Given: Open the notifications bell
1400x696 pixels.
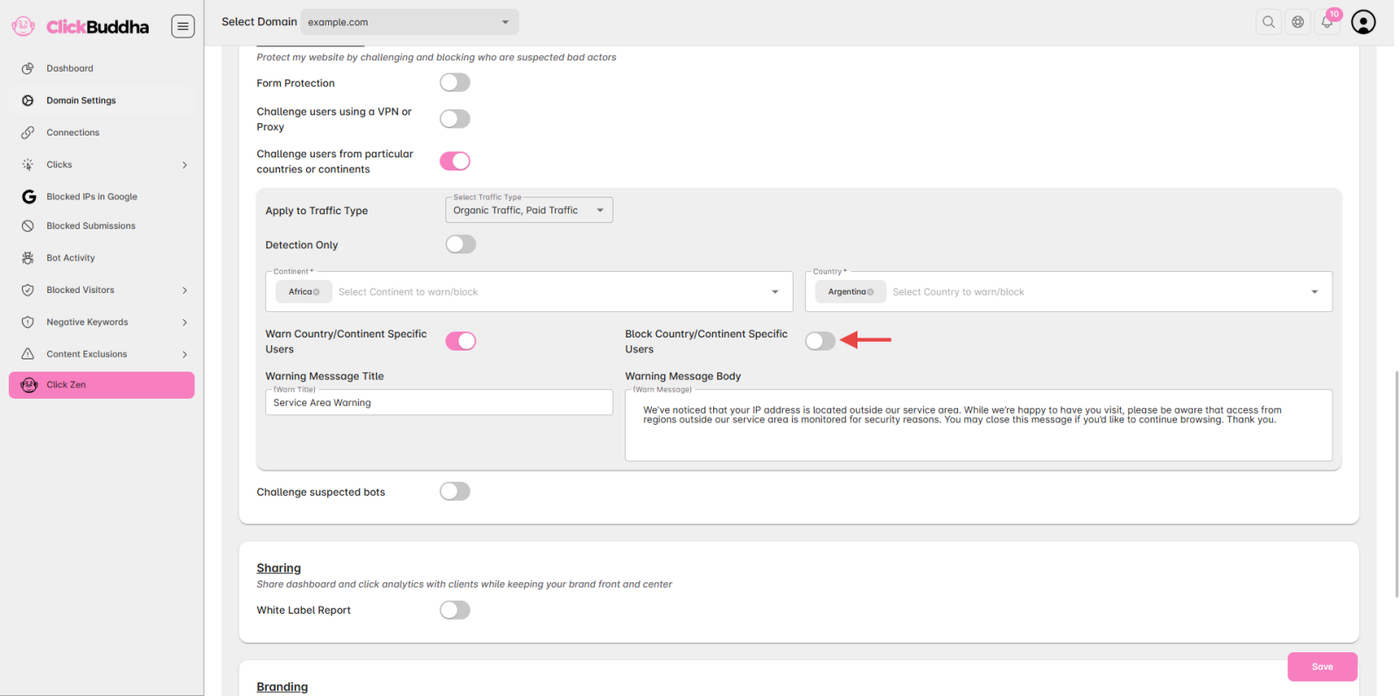Looking at the screenshot, I should 1327,22.
